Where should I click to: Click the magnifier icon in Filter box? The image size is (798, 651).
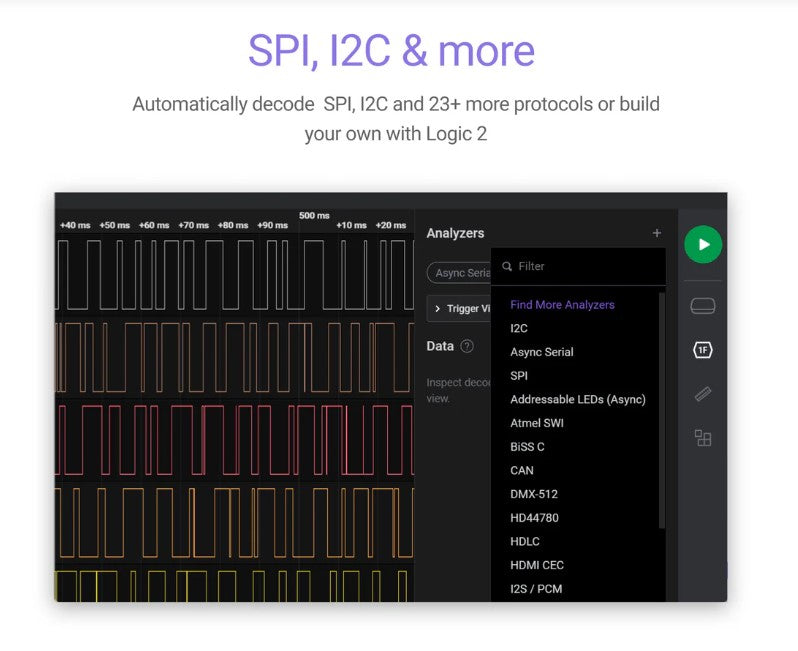point(507,267)
